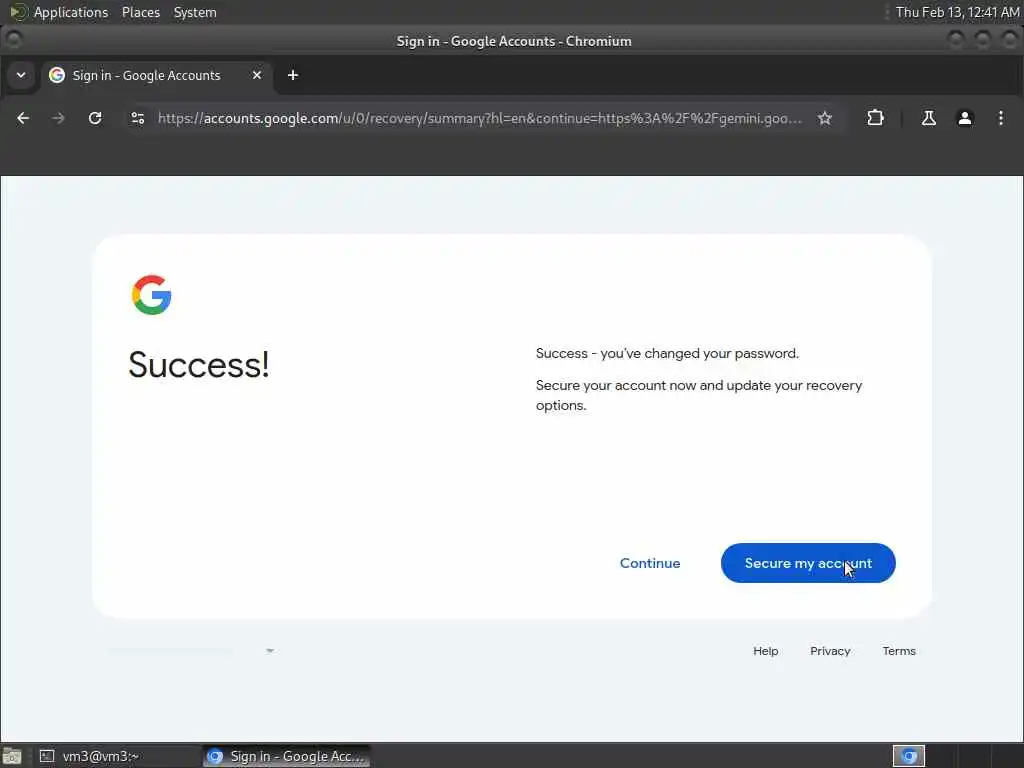This screenshot has height=768, width=1024.
Task: Select the Sign in - Google Accounts tab
Action: (x=157, y=76)
